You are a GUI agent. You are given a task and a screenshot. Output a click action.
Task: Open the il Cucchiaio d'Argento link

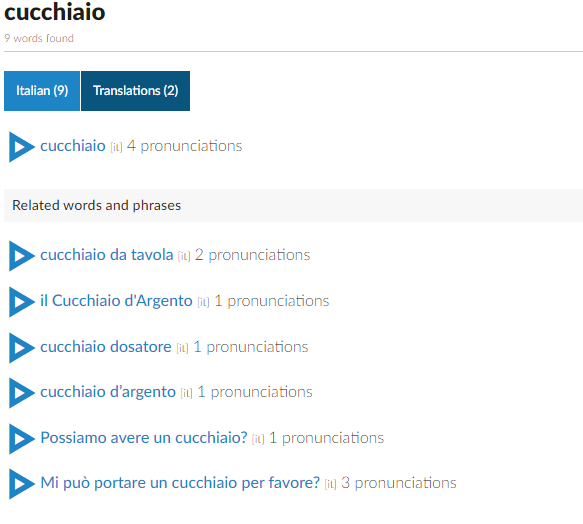tap(116, 300)
